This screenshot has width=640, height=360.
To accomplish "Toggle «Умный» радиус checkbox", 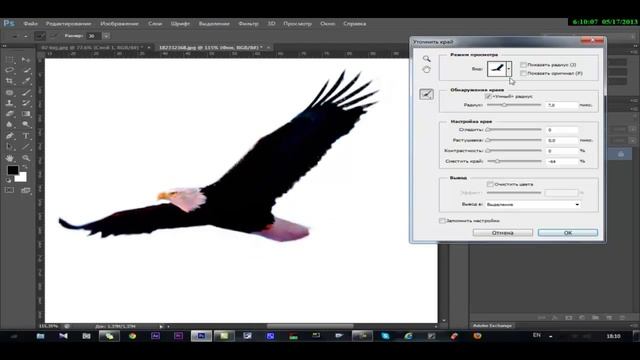I will [488, 97].
